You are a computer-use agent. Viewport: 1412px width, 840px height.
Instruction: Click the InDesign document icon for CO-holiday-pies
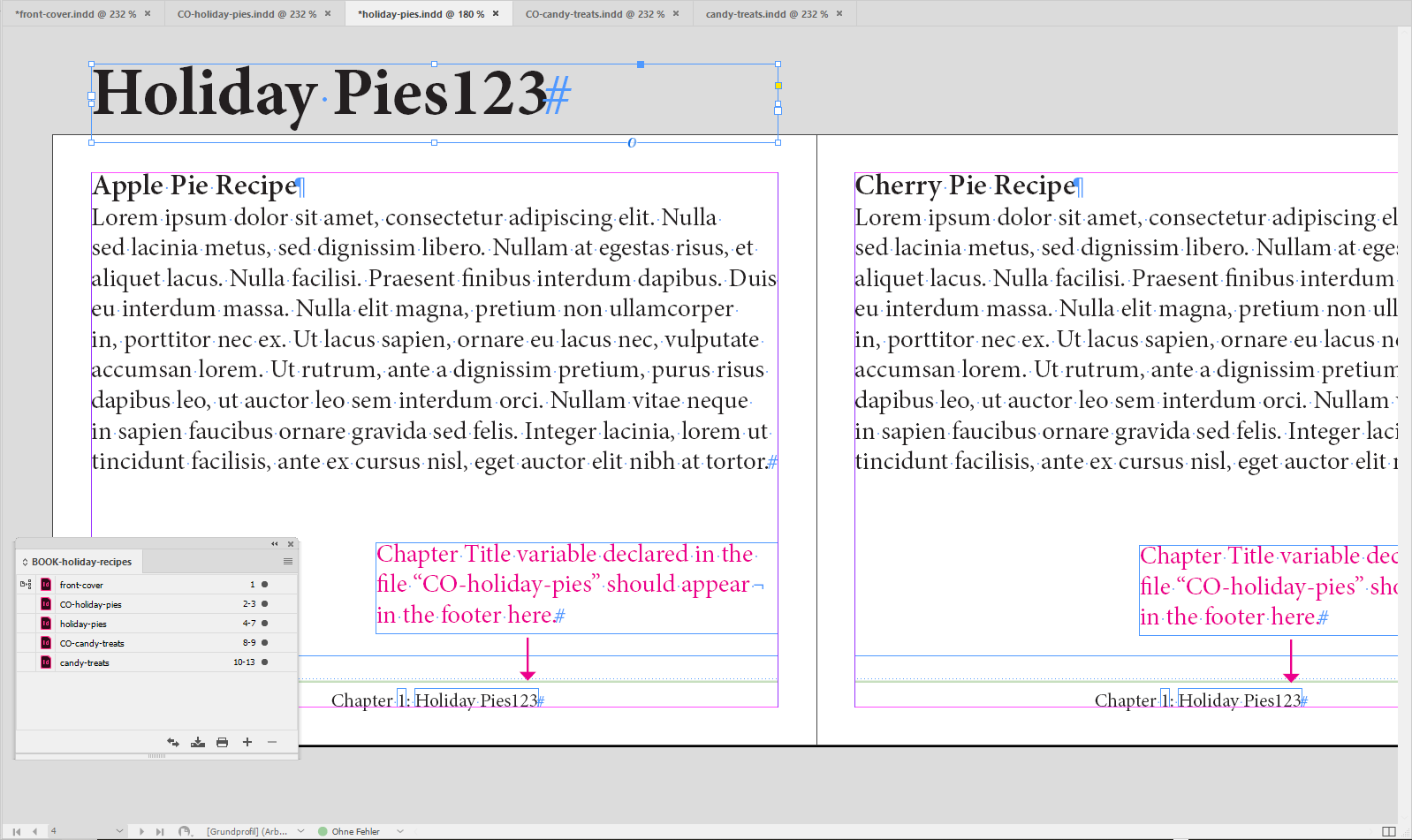click(x=46, y=604)
